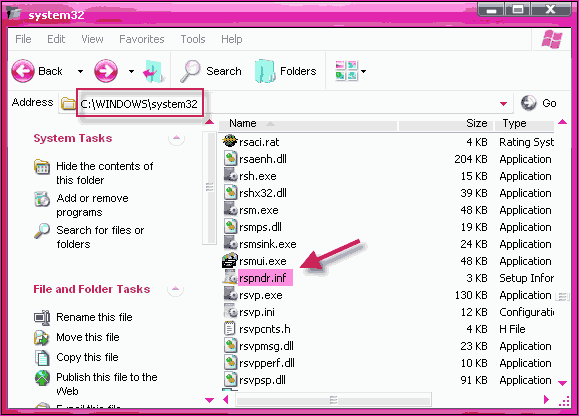The image size is (579, 416).
Task: Open the Back history dropdown arrow
Action: click(80, 71)
